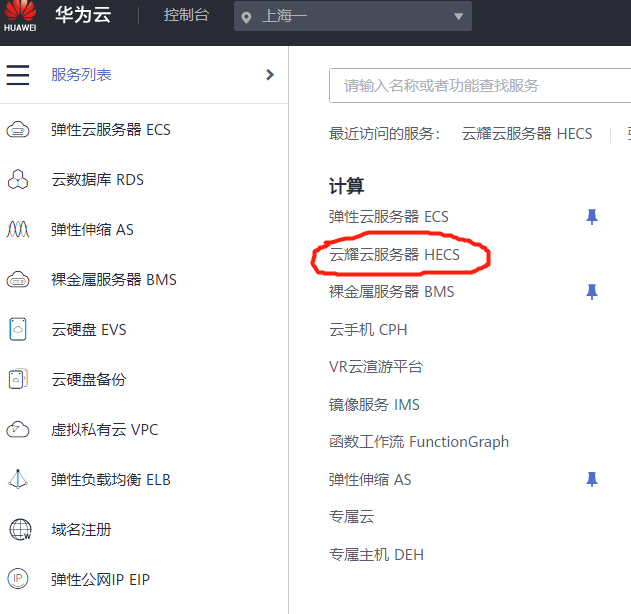Viewport: 631px width, 614px height.
Task: Click the VPC cloud sidebar icon
Action: tap(18, 429)
